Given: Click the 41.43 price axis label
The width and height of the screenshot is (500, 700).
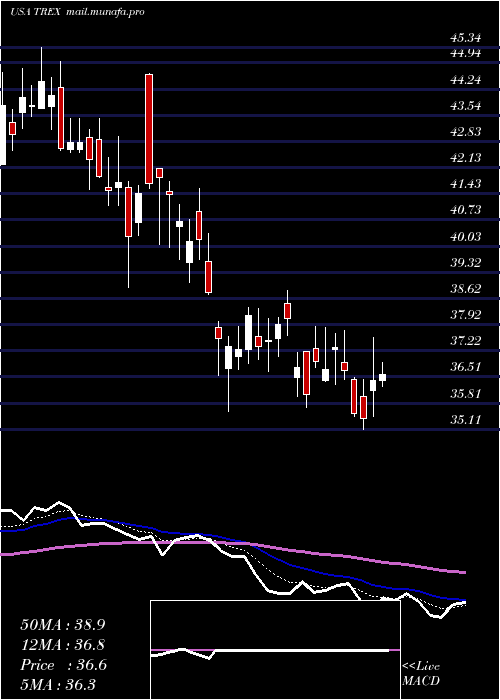Looking at the screenshot, I should click(x=466, y=184).
